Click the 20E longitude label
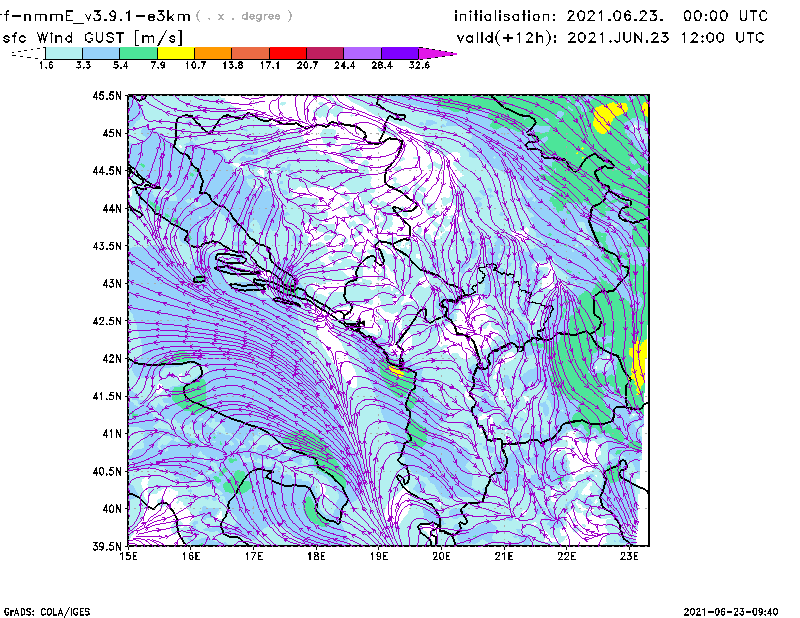 pyautogui.click(x=441, y=556)
